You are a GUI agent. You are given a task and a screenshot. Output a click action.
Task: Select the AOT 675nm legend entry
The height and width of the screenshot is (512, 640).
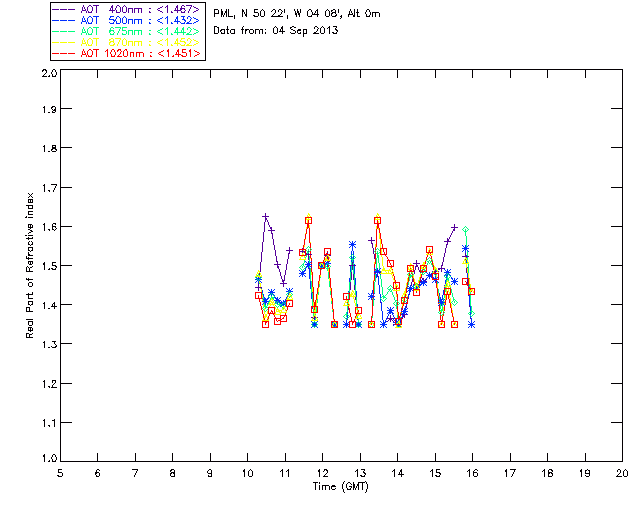pos(127,31)
